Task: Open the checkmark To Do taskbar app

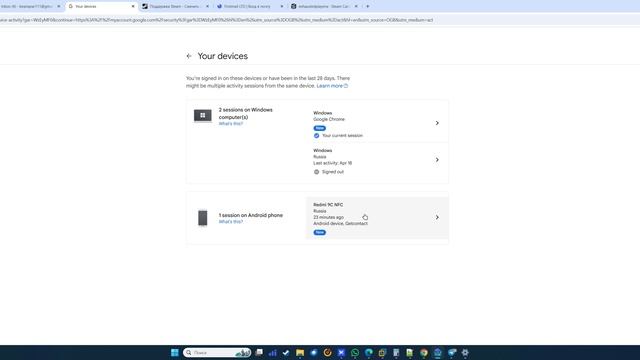Action: tap(286, 353)
